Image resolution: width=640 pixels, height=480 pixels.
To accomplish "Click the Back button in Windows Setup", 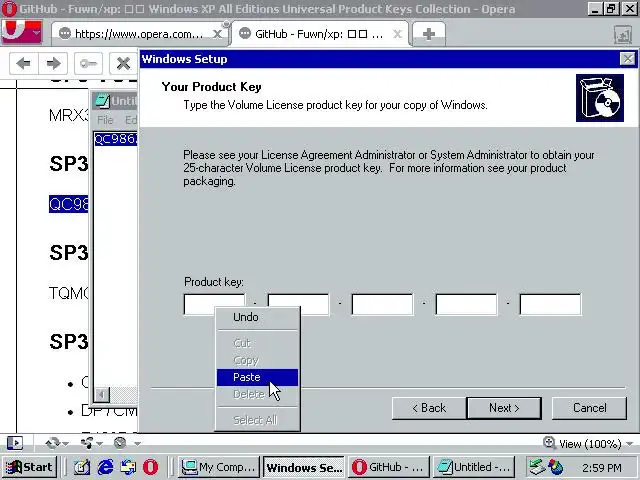I will [429, 408].
